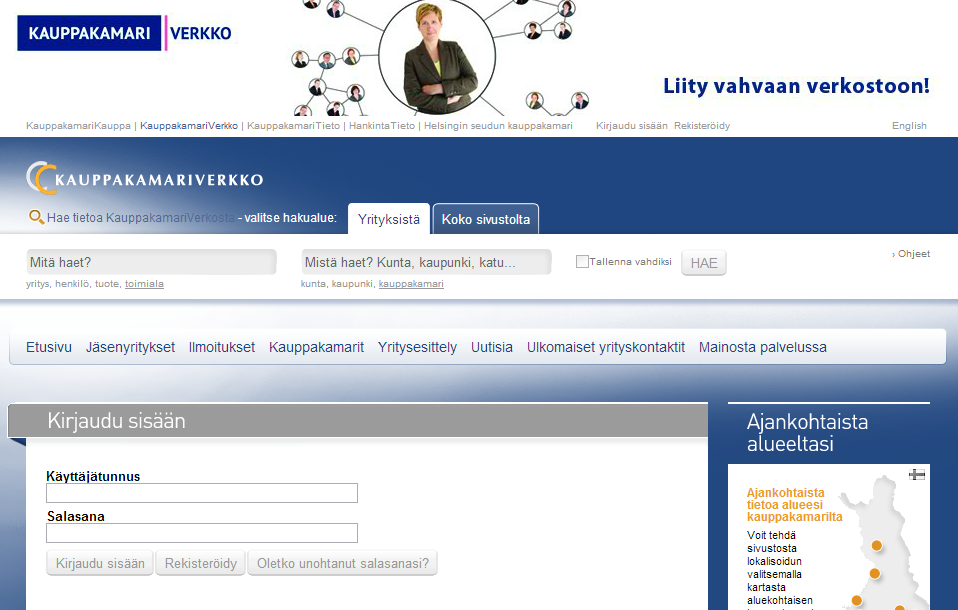Viewport: 958px width, 610px height.
Task: Click the toimiala link under search
Action: [x=144, y=284]
